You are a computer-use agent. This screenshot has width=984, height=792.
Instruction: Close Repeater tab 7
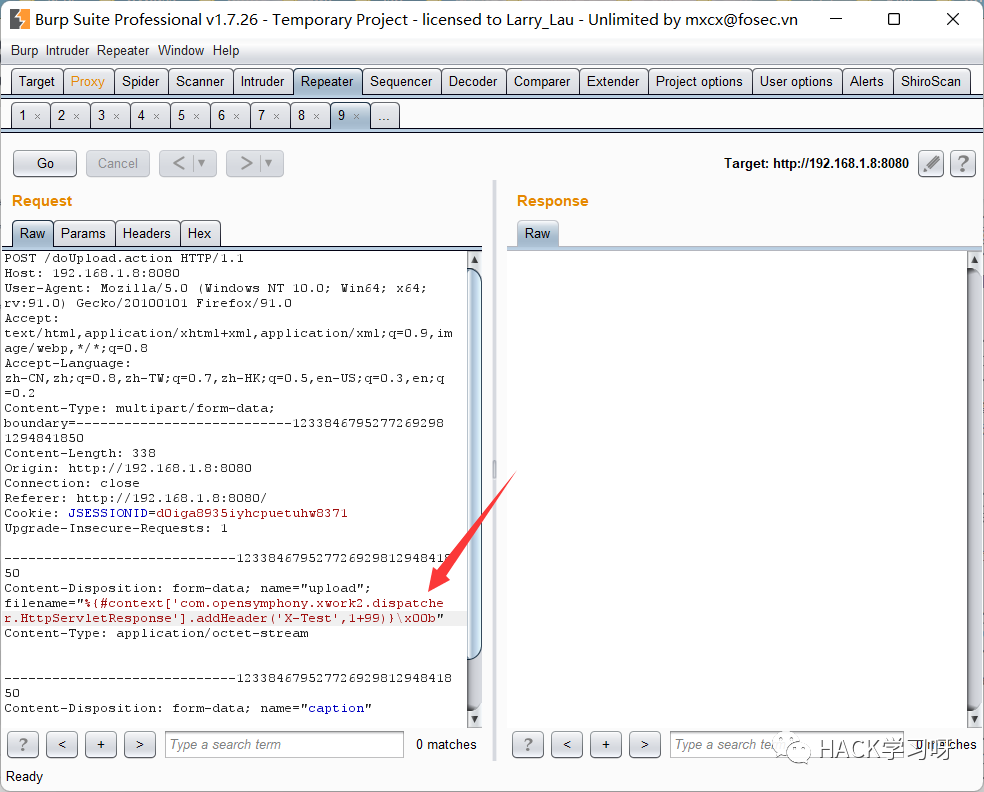[x=277, y=116]
